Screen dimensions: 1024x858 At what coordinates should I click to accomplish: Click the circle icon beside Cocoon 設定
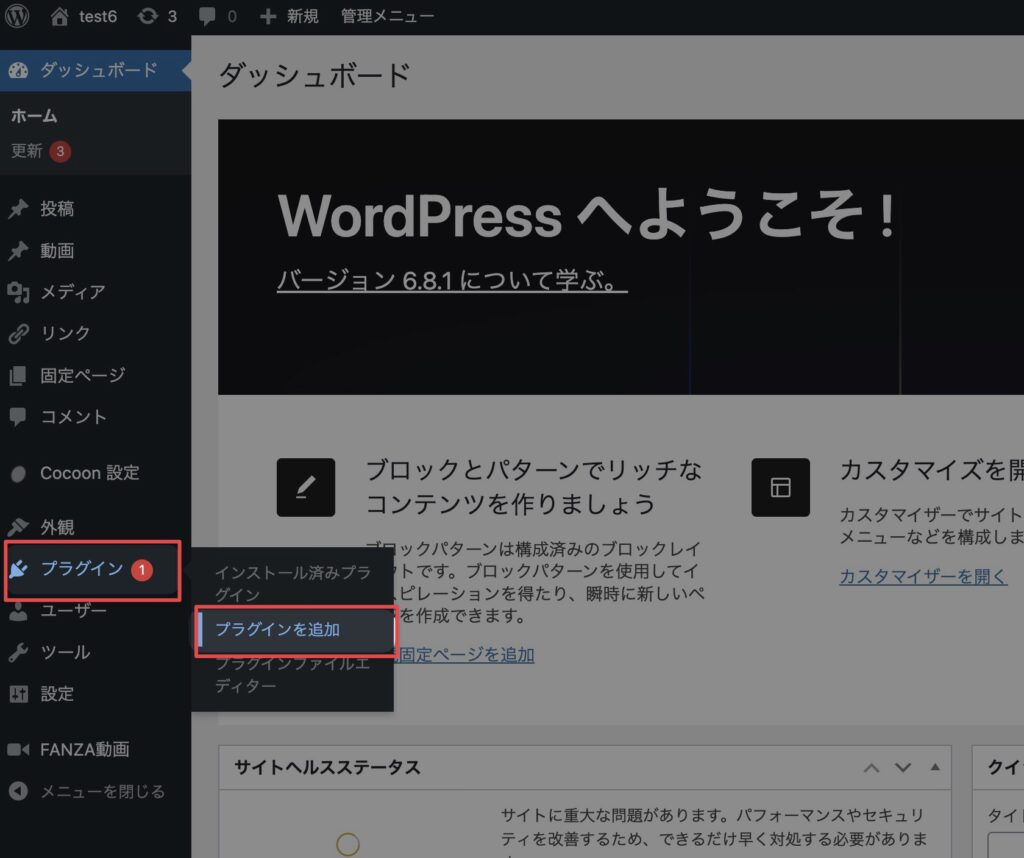point(18,473)
